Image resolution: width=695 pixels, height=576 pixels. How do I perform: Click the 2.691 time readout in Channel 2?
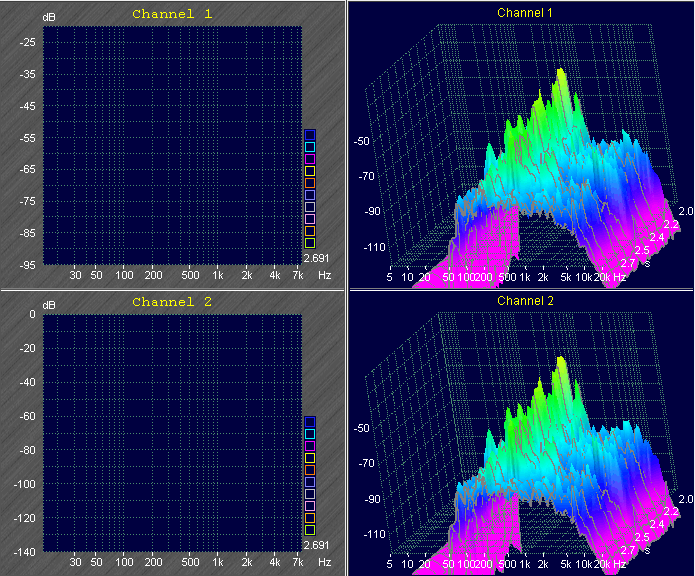coord(317,545)
